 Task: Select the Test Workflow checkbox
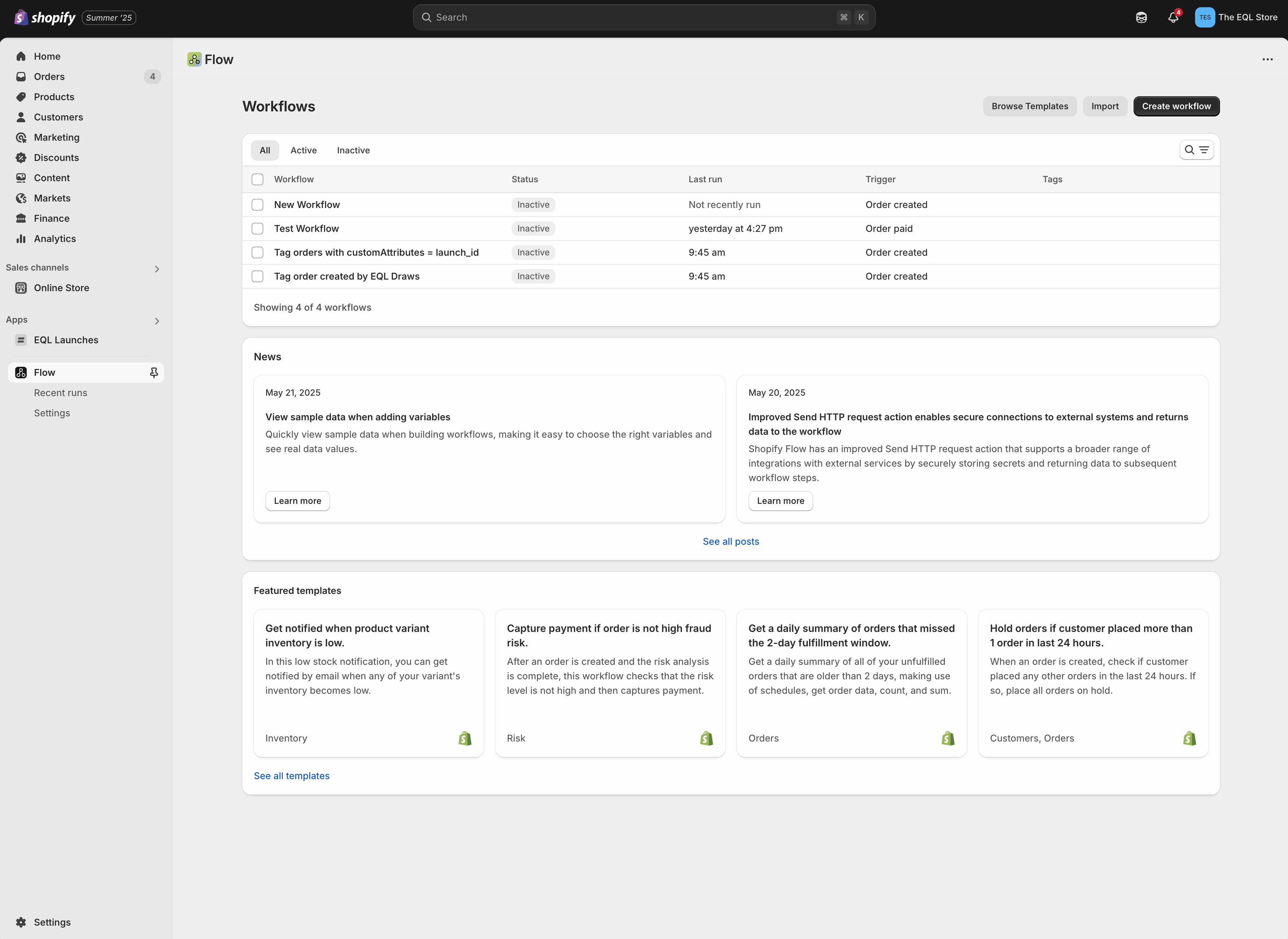pos(257,229)
